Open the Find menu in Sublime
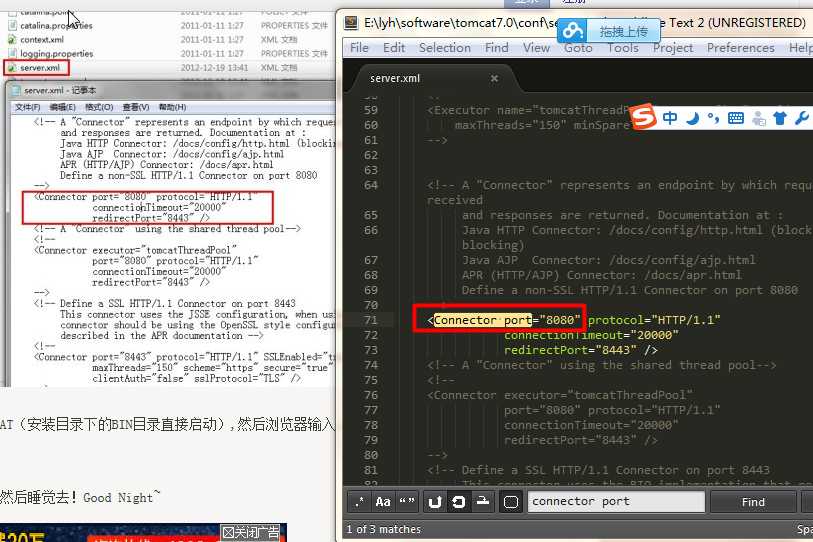Image resolution: width=813 pixels, height=542 pixels. pos(497,48)
